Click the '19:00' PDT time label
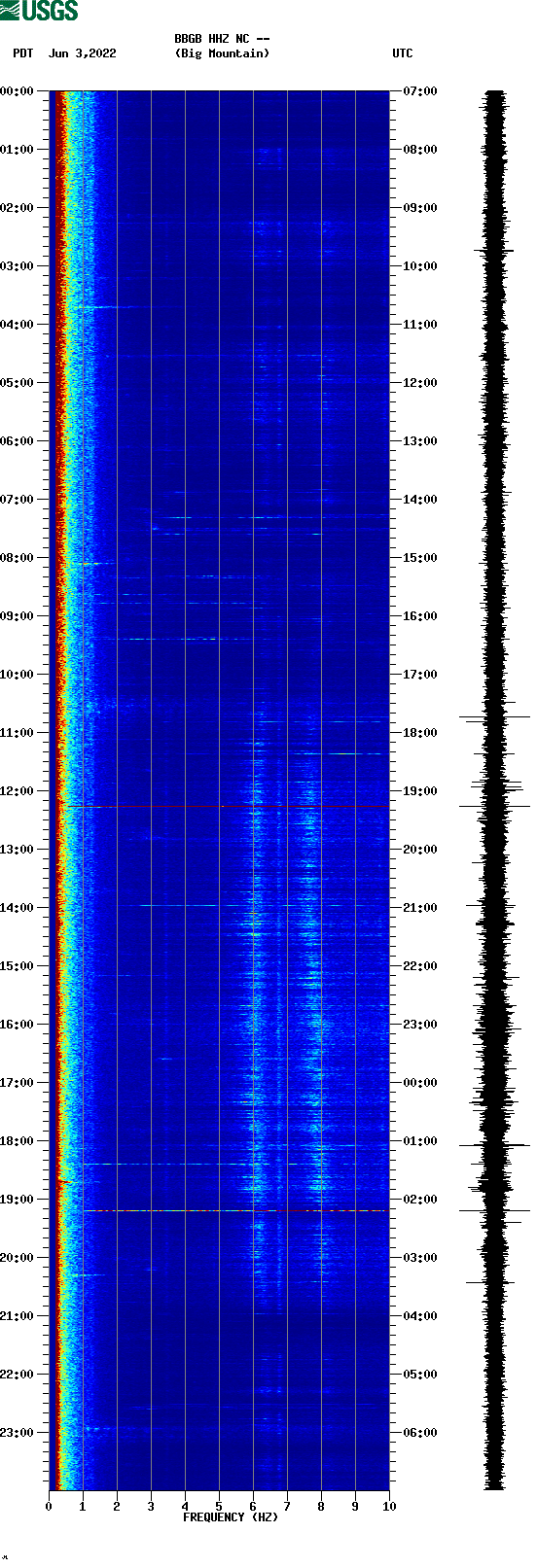This screenshot has height=1568, width=537. (18, 1200)
